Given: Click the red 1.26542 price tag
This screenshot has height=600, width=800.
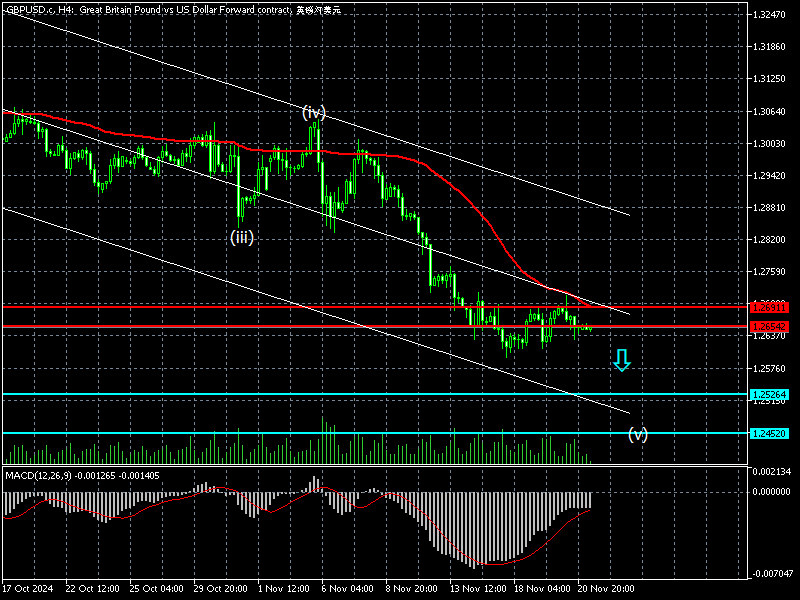Looking at the screenshot, I should tap(769, 327).
